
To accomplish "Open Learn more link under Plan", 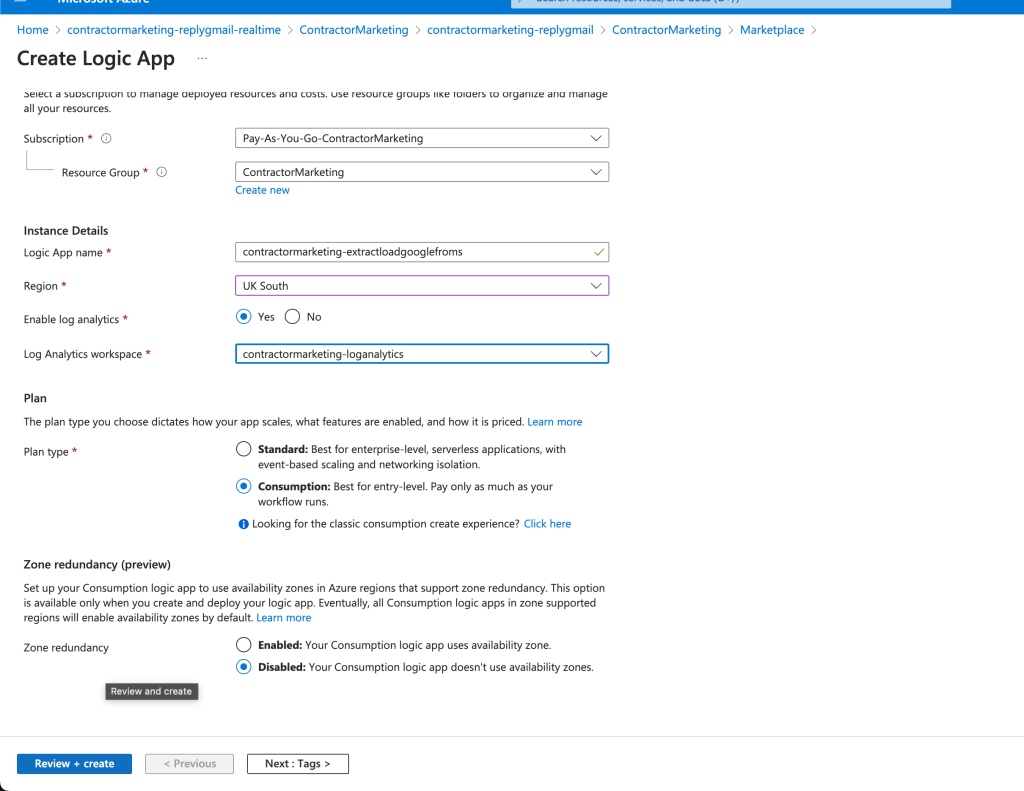I will click(554, 422).
